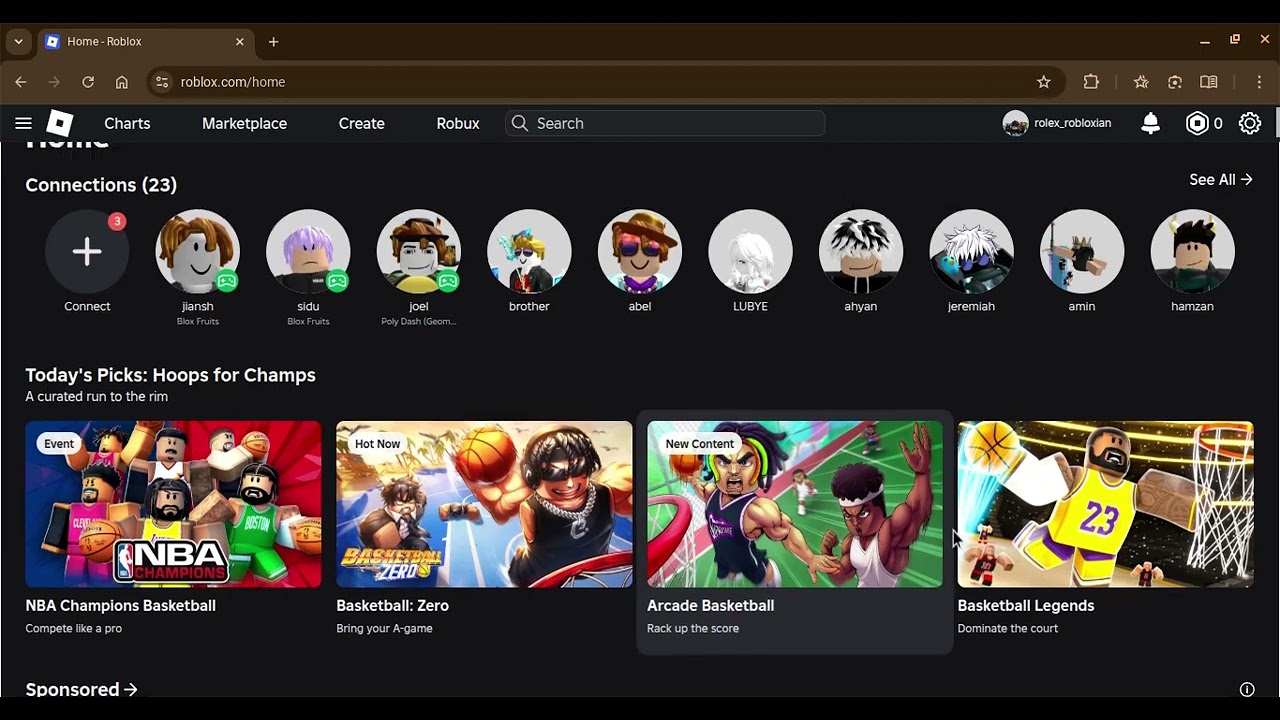Open the Basketball Legends title link

(x=1025, y=605)
